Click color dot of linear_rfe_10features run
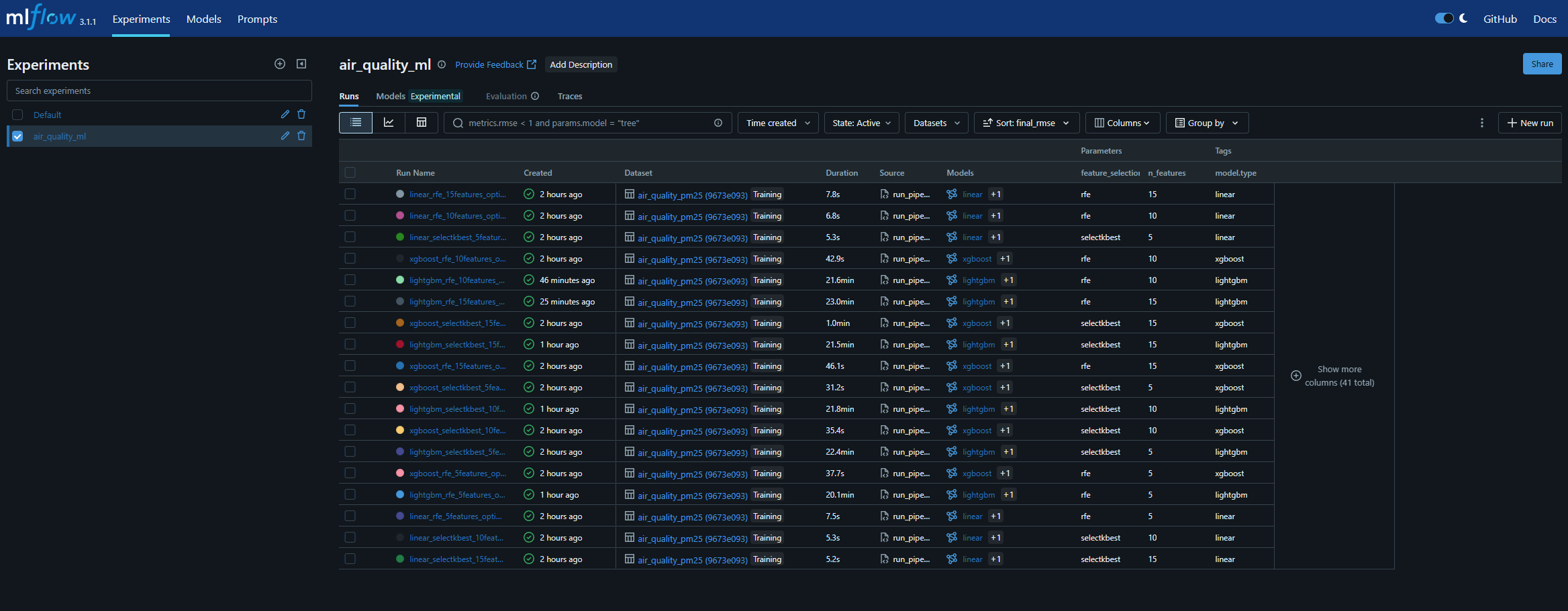1568x611 pixels. (x=400, y=215)
